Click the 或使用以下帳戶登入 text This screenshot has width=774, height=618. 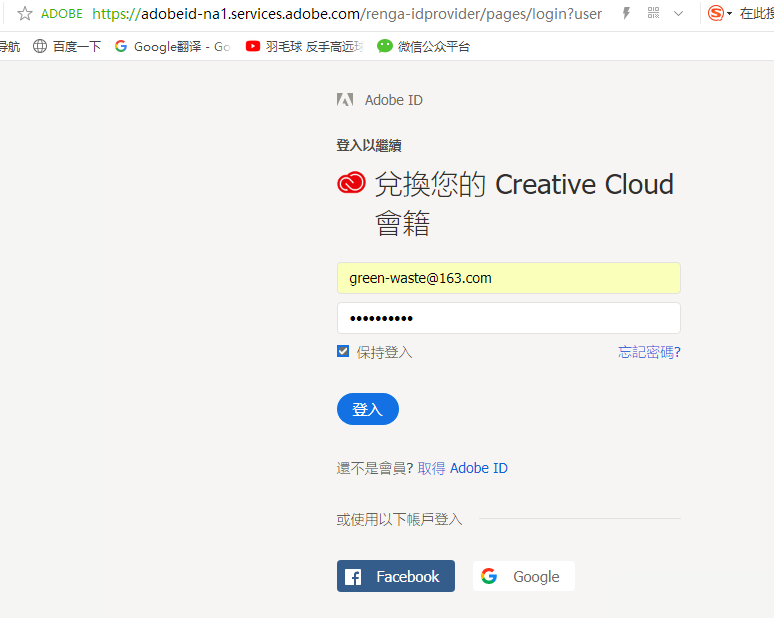(x=399, y=519)
